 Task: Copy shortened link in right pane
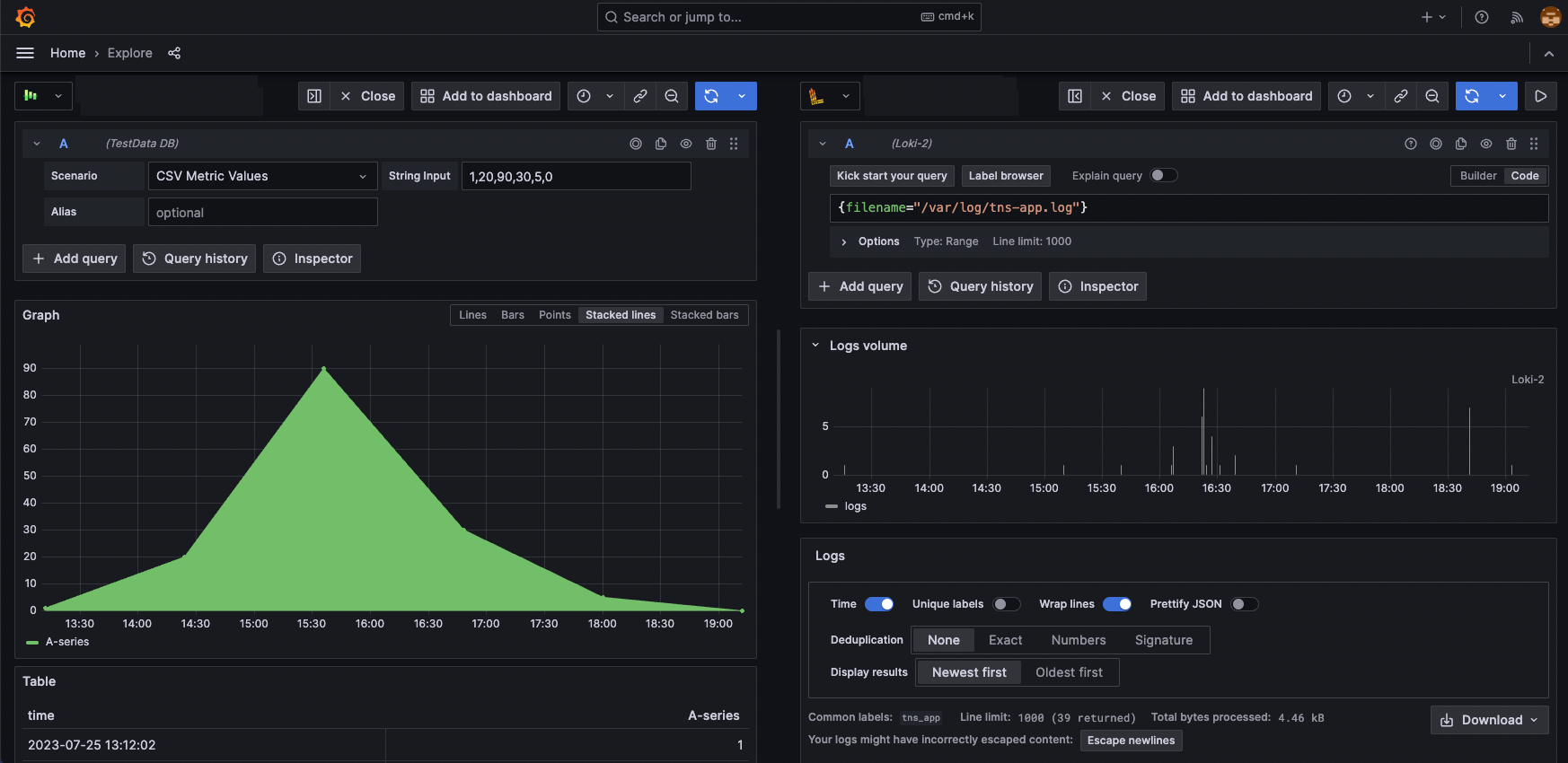1401,96
